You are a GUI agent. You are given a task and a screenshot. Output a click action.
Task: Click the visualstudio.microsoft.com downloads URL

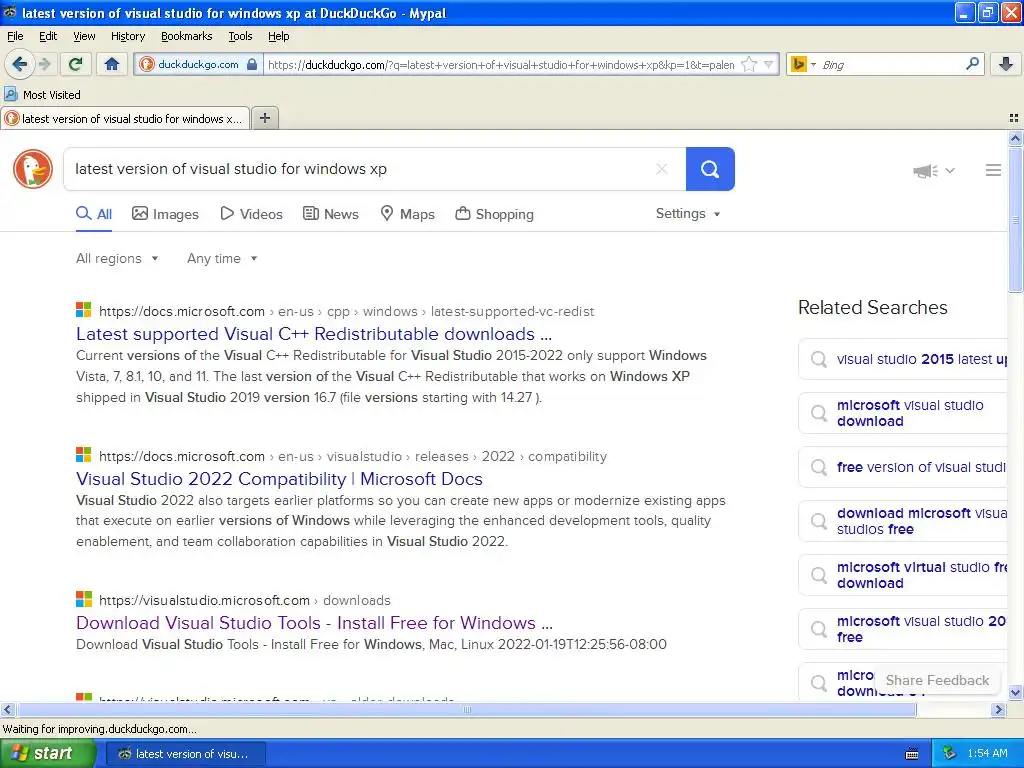245,600
